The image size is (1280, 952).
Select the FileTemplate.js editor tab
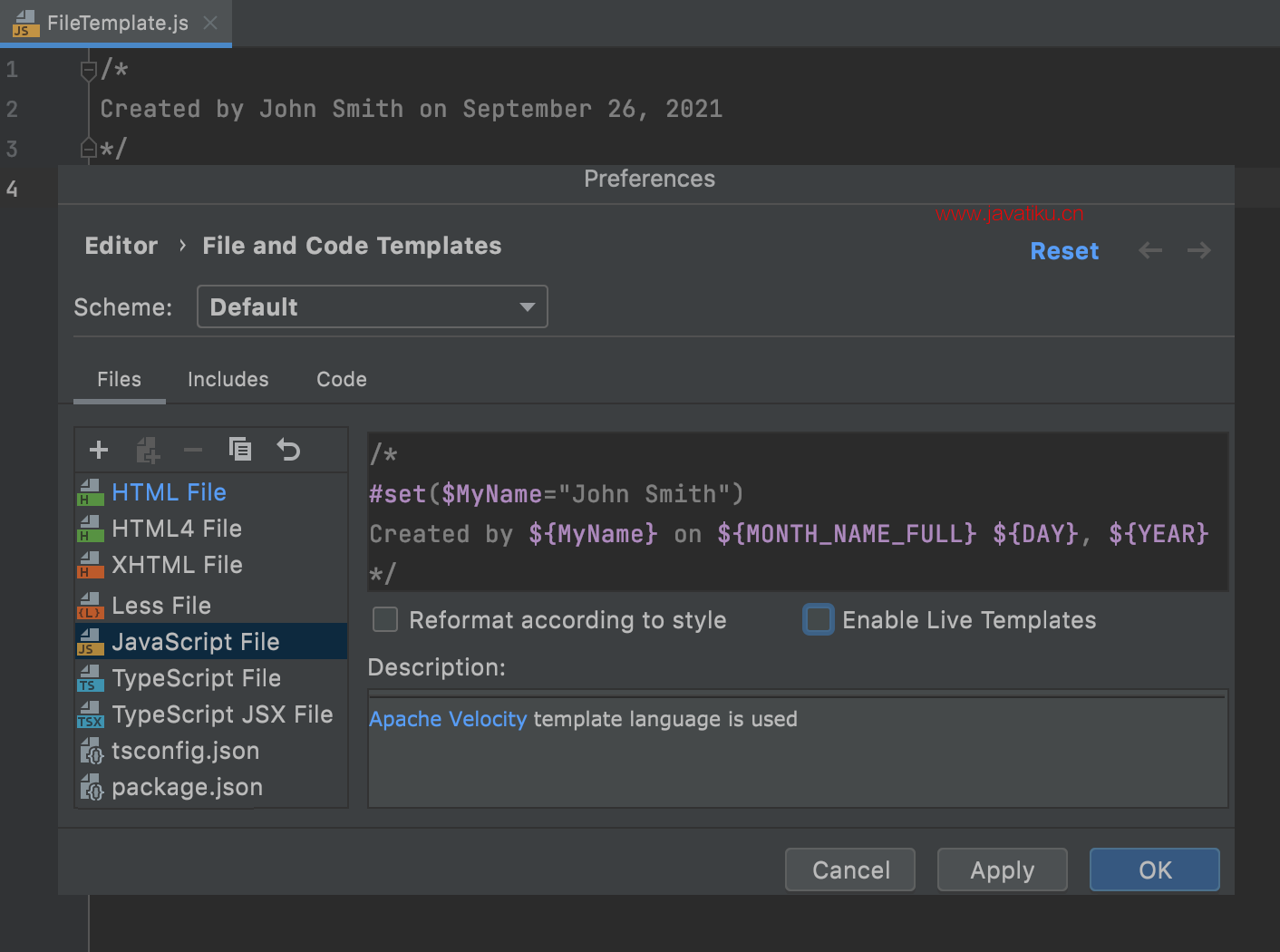click(116, 23)
